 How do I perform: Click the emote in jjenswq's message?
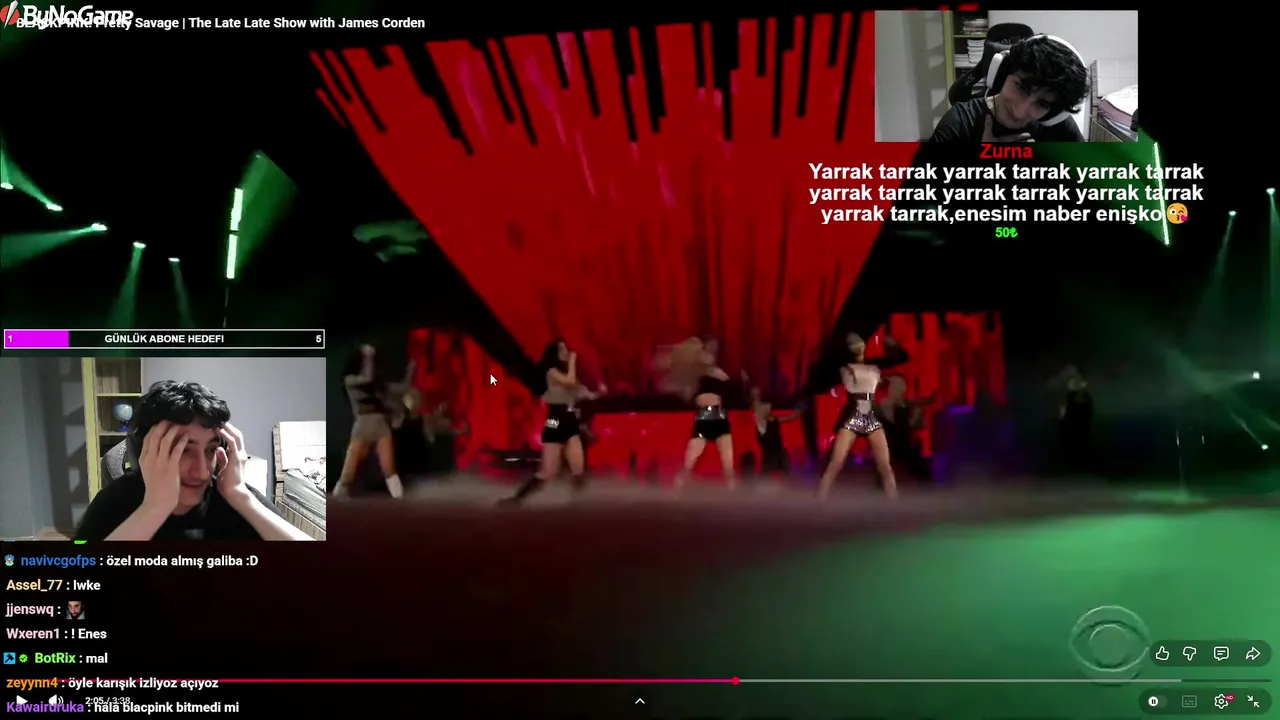(x=75, y=609)
